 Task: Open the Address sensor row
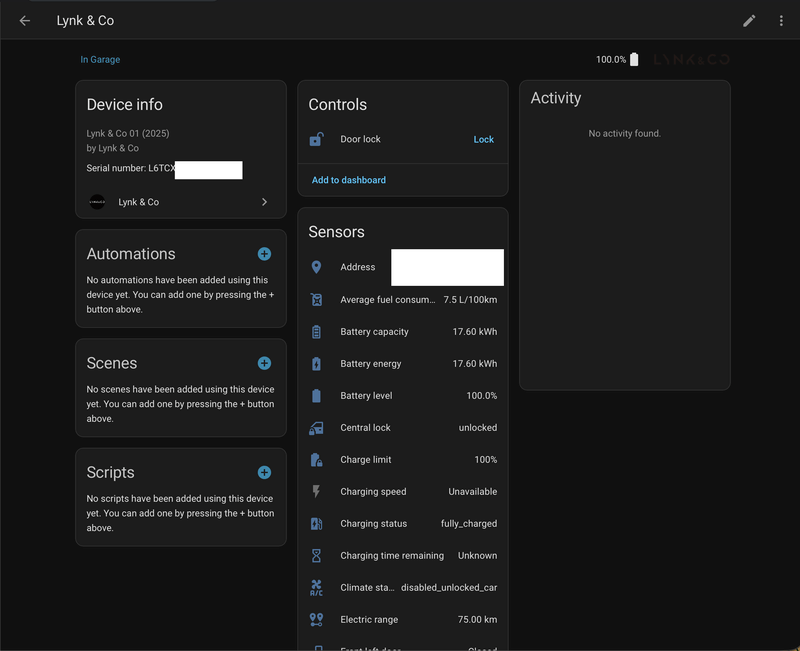click(403, 267)
